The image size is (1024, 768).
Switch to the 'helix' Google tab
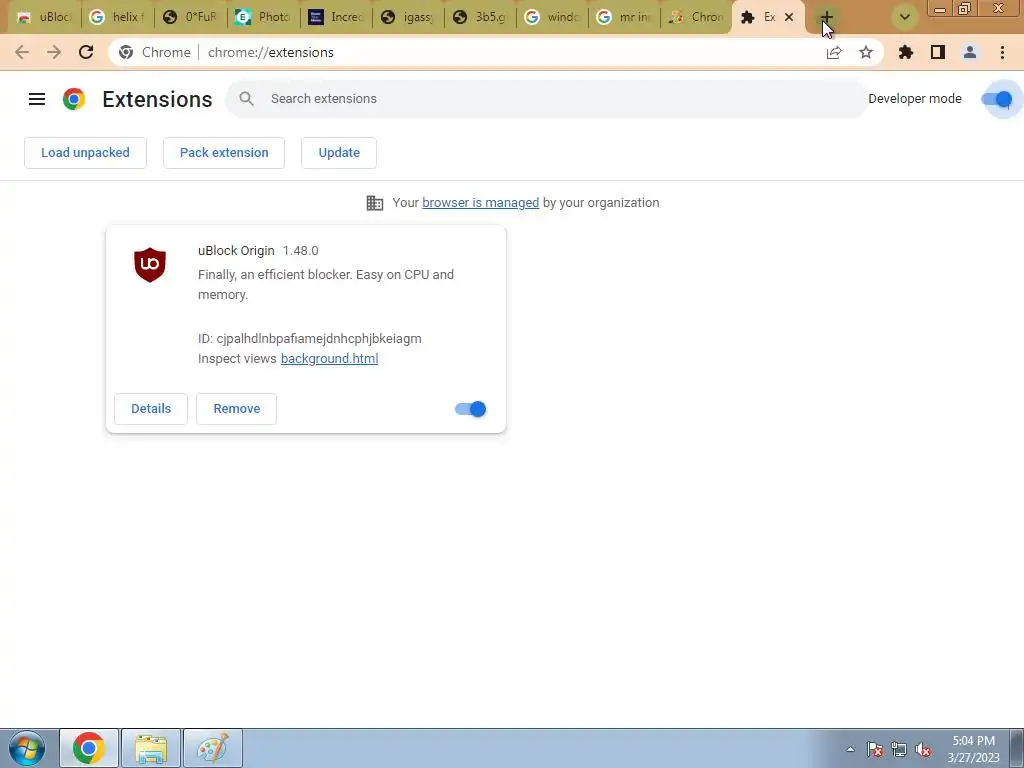[x=117, y=18]
